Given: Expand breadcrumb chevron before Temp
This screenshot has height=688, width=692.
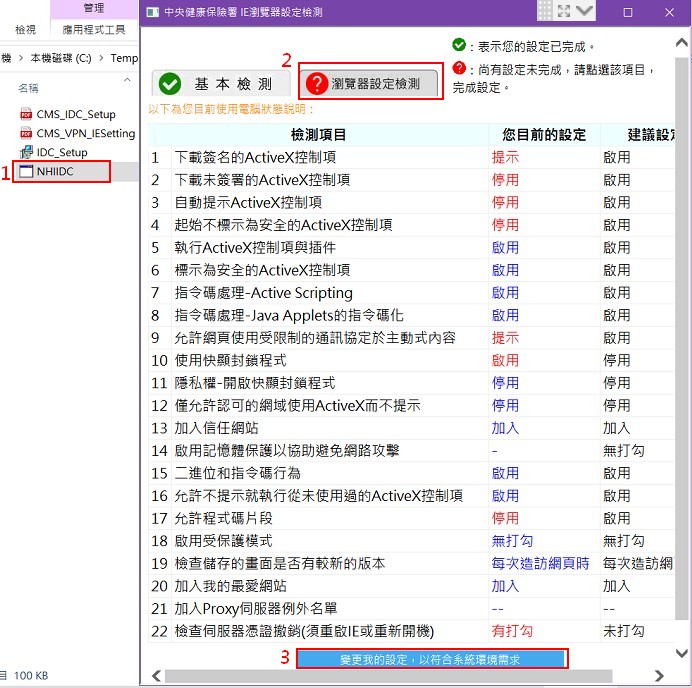Looking at the screenshot, I should click(x=102, y=58).
